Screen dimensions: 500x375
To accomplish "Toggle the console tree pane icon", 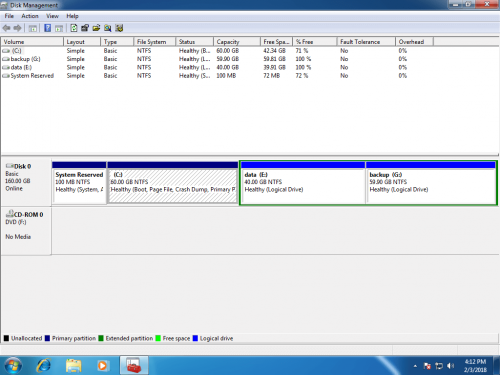I will point(33,28).
